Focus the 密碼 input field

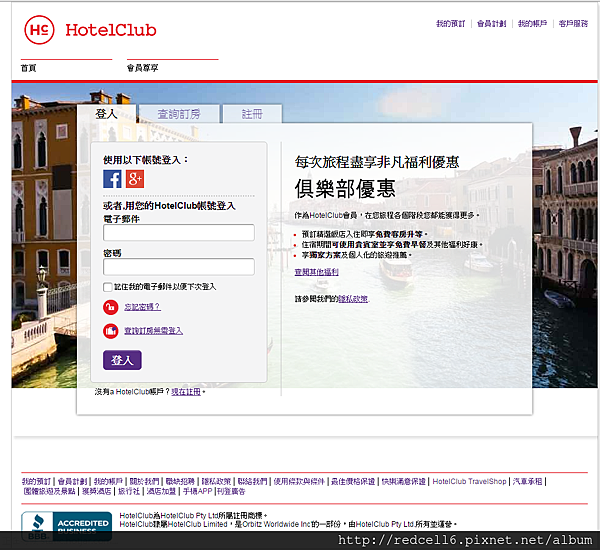[x=179, y=267]
